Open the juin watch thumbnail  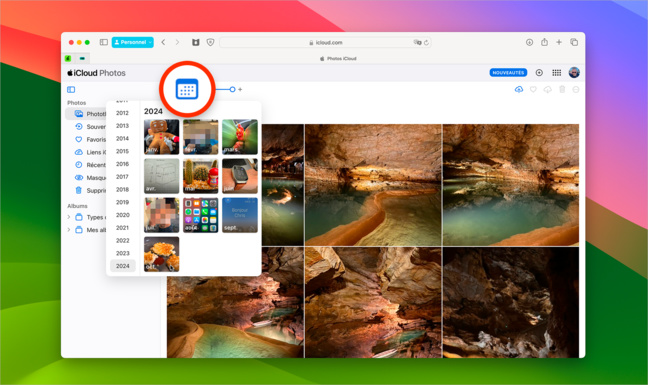pyautogui.click(x=240, y=176)
